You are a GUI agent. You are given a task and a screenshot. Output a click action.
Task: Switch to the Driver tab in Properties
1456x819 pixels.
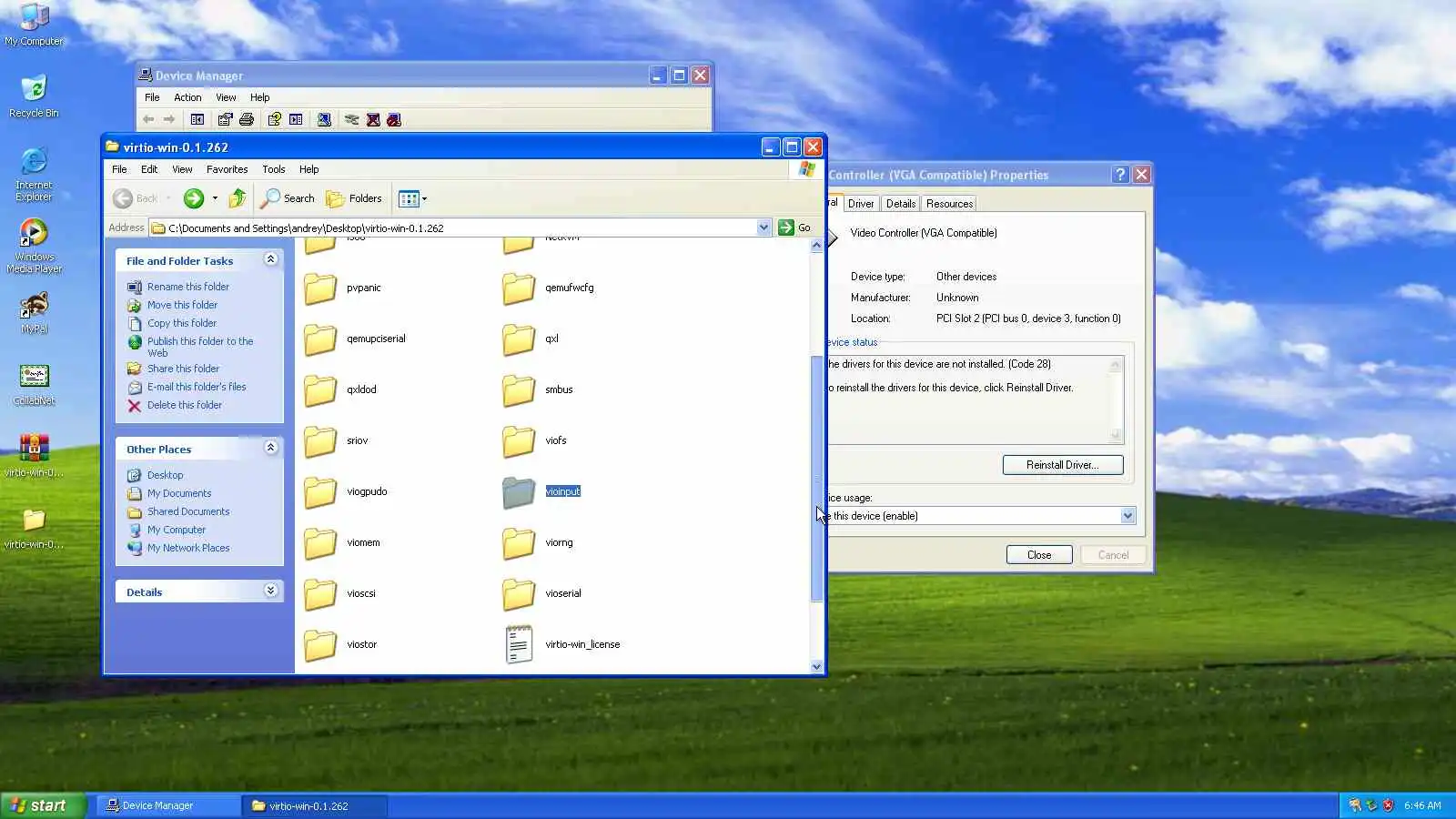[861, 204]
